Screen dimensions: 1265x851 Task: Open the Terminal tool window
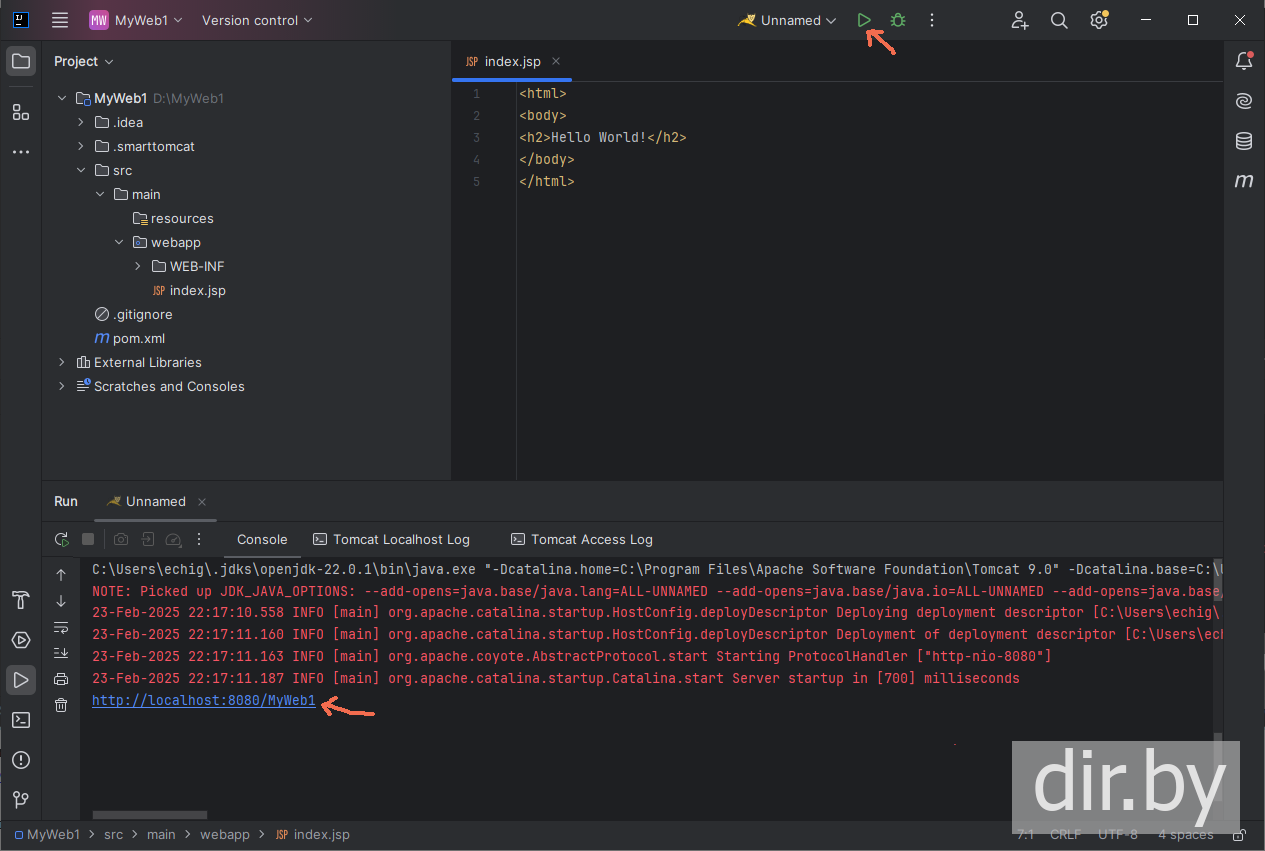click(20, 720)
